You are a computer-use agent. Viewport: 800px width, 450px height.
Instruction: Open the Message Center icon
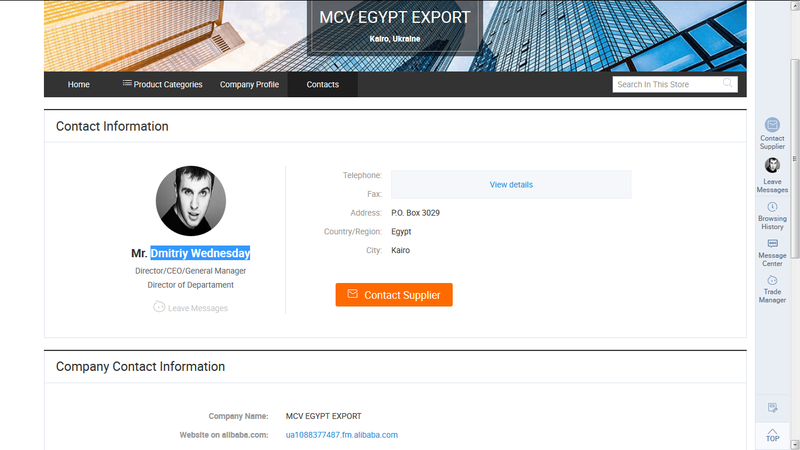click(x=772, y=243)
